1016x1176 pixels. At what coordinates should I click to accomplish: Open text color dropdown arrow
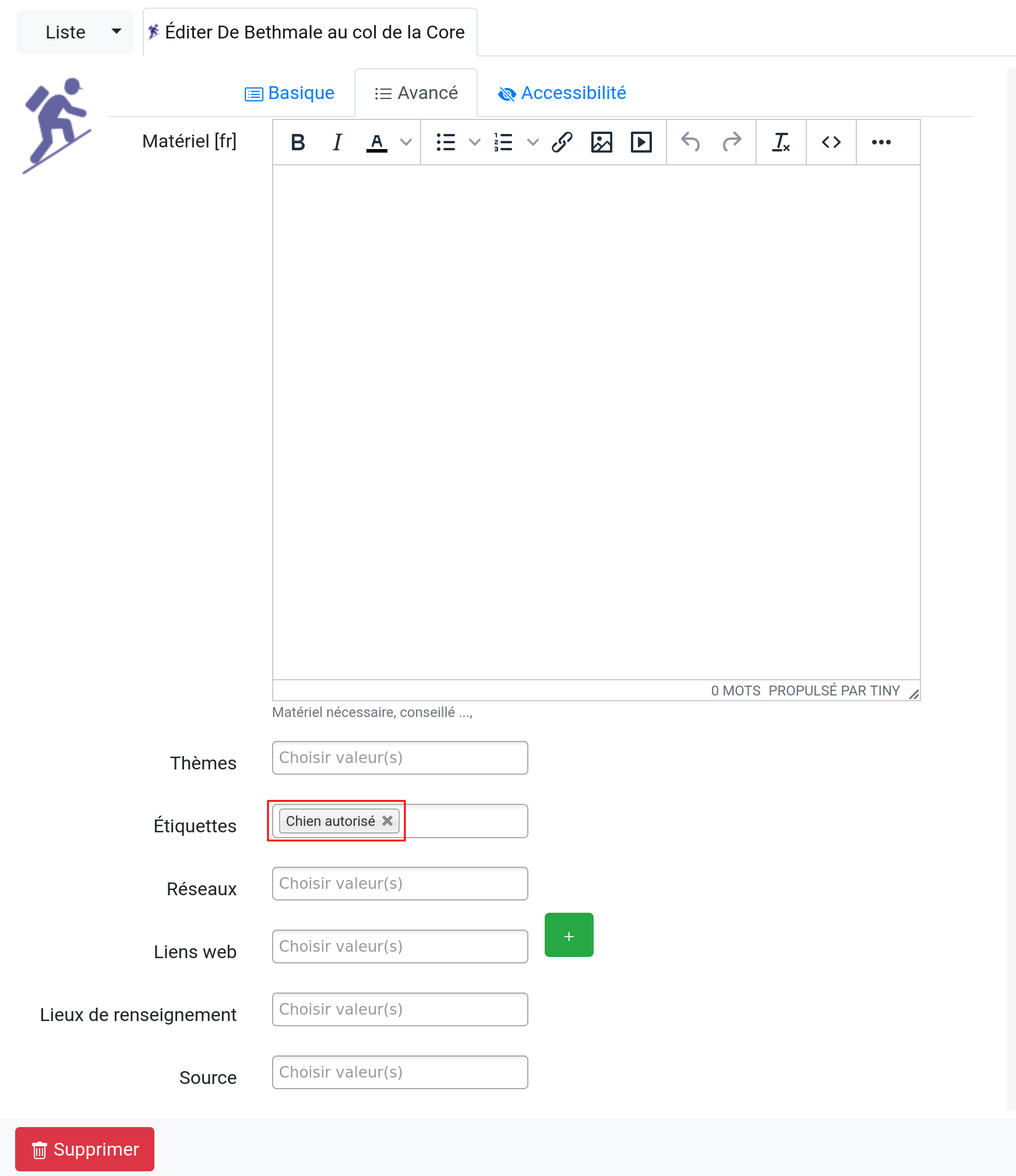406,142
